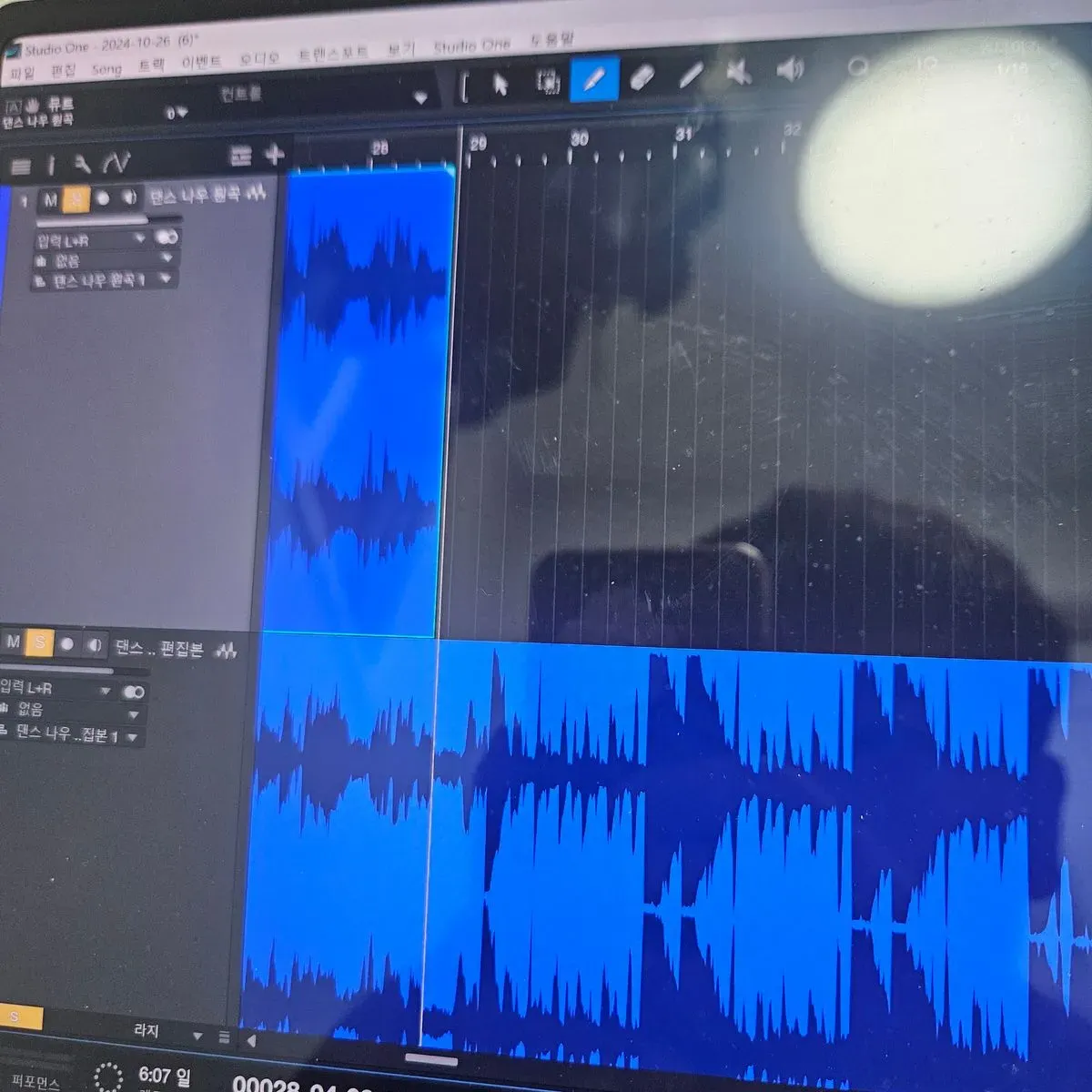The image size is (1092, 1092).
Task: Click the 퍼포먼스 button at bottom
Action: click(x=35, y=1082)
